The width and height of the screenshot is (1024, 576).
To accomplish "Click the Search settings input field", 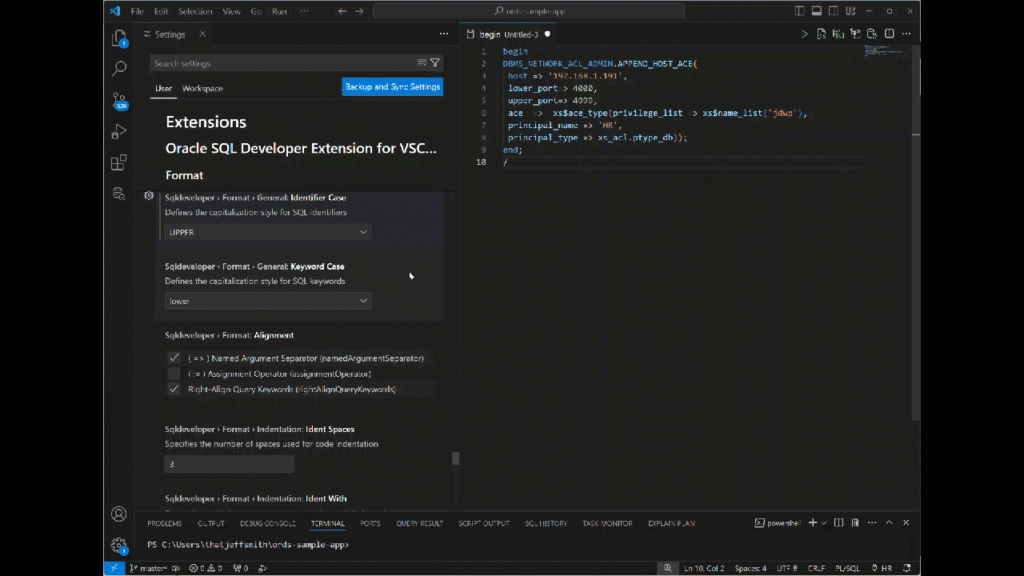I will (282, 63).
